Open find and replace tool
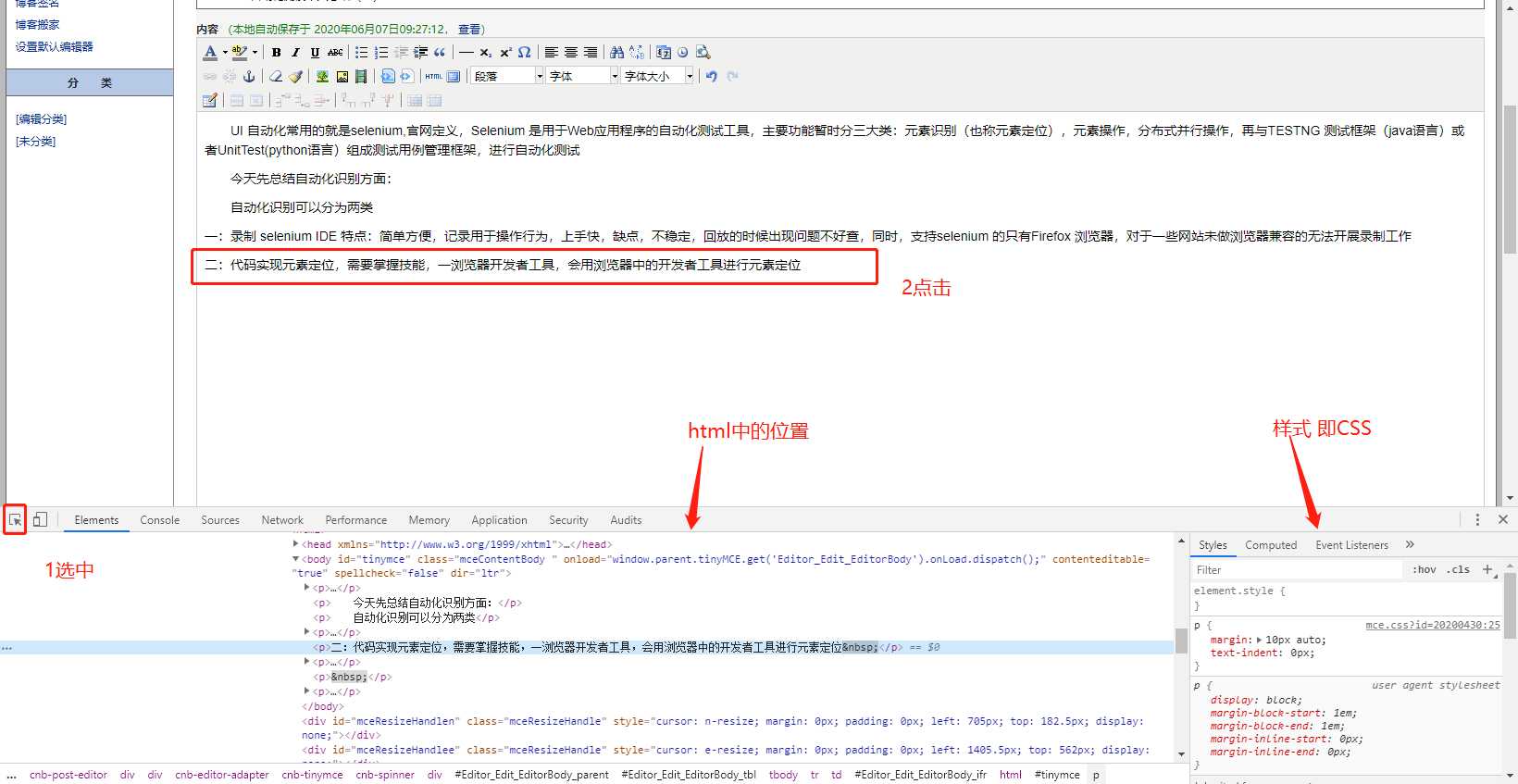Screen dimensions: 1518x784 [637, 53]
